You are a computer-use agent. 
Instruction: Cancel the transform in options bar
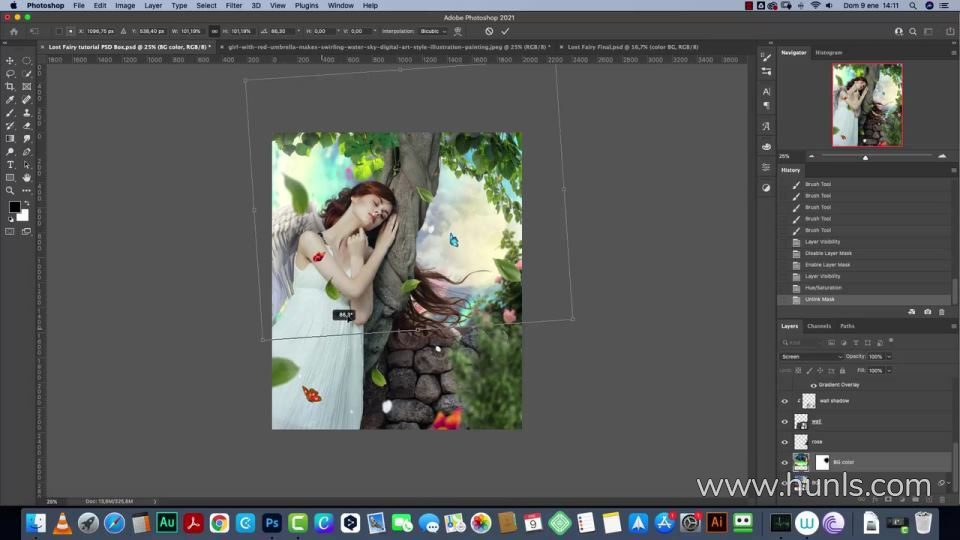tap(489, 31)
